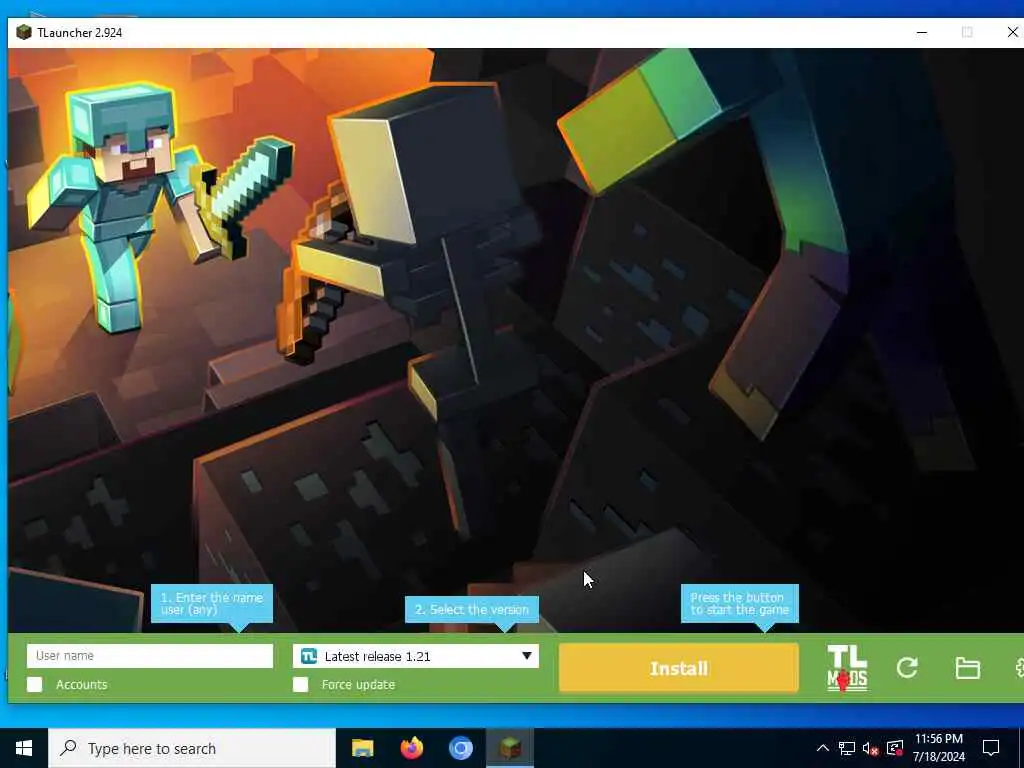This screenshot has height=768, width=1024.
Task: Launch File Explorer from taskbar
Action: tap(362, 748)
